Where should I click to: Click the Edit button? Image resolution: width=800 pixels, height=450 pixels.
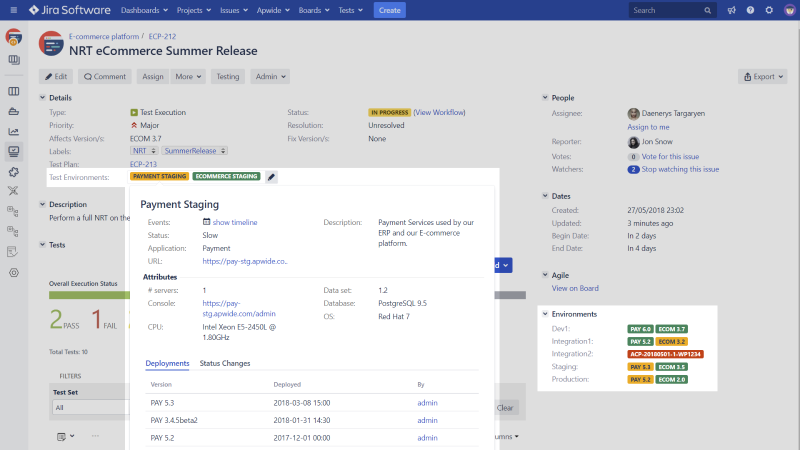coord(56,77)
